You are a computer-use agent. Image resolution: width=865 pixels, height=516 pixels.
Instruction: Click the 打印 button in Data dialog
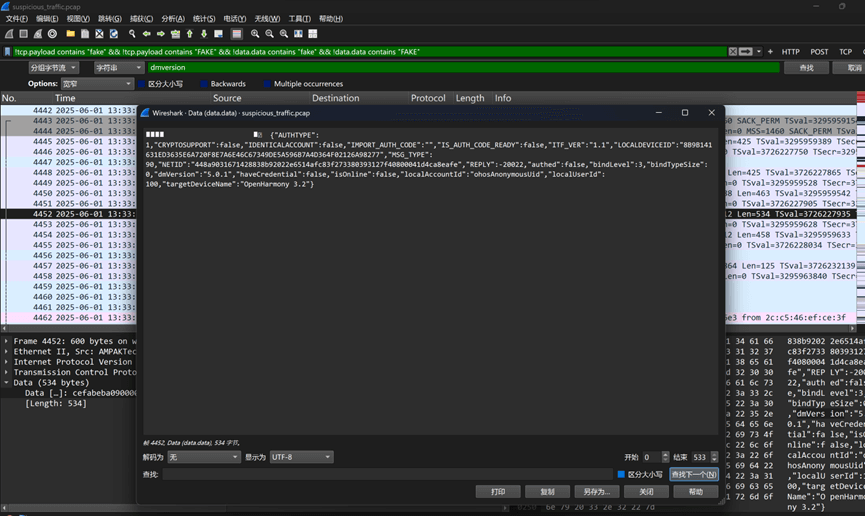(x=498, y=492)
